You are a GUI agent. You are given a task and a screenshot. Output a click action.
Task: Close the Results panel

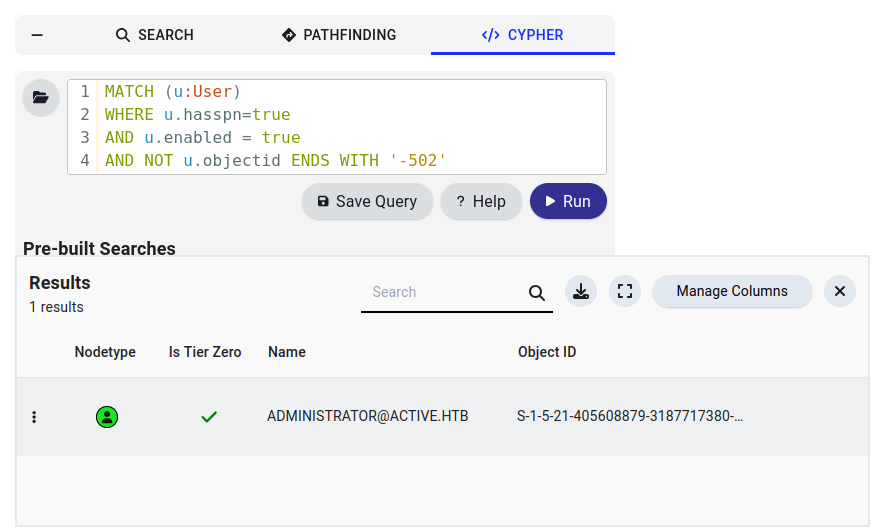coord(840,291)
